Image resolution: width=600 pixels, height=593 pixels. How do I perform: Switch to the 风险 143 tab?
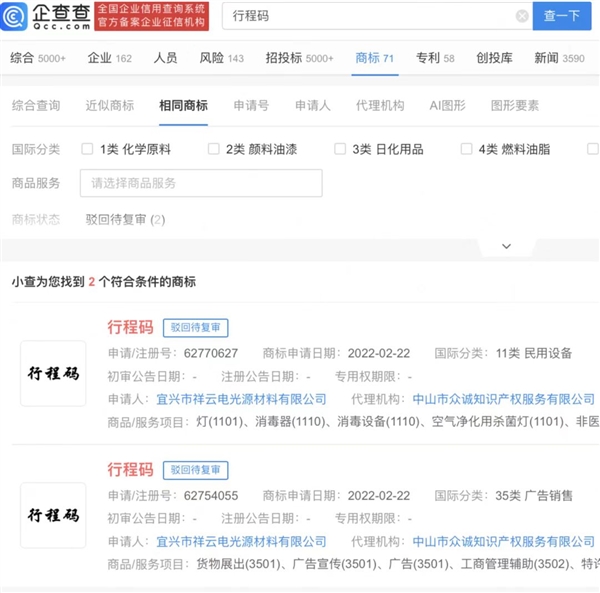[221, 58]
